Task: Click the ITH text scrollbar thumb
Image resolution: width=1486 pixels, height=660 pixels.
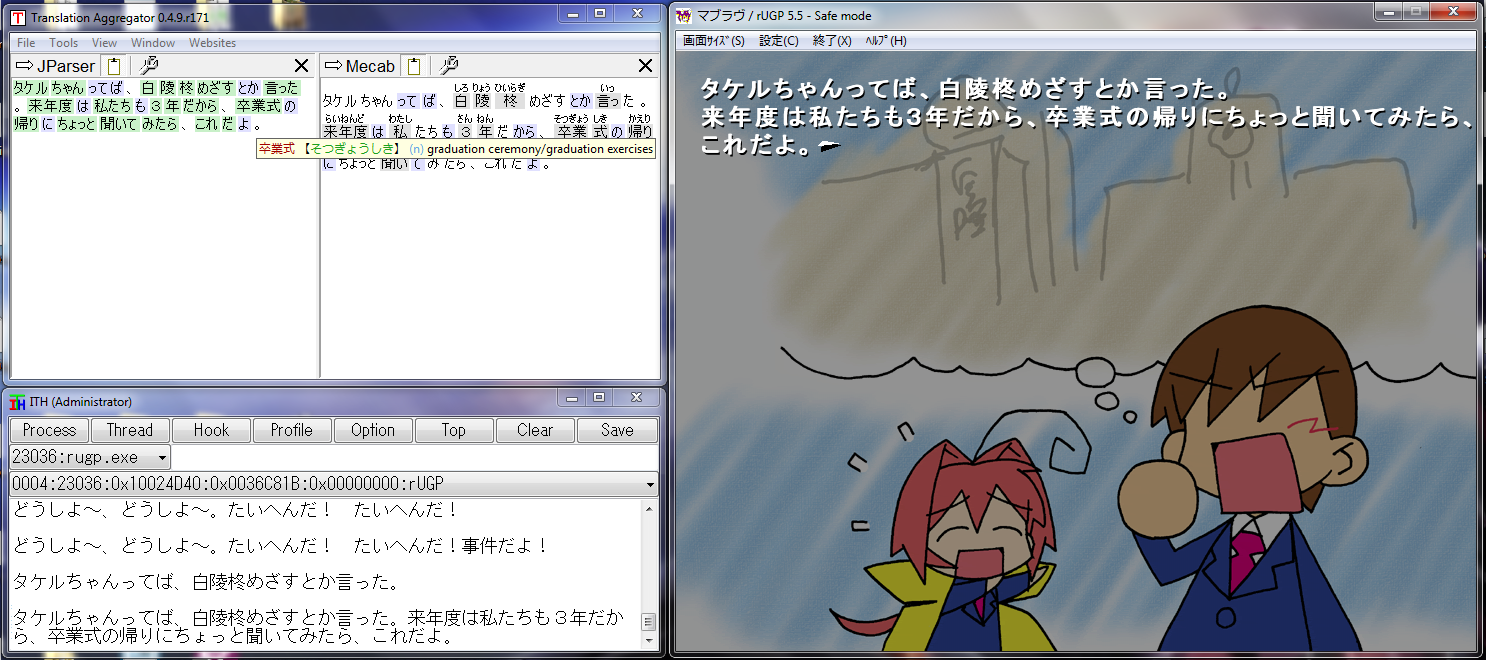Action: (x=648, y=621)
